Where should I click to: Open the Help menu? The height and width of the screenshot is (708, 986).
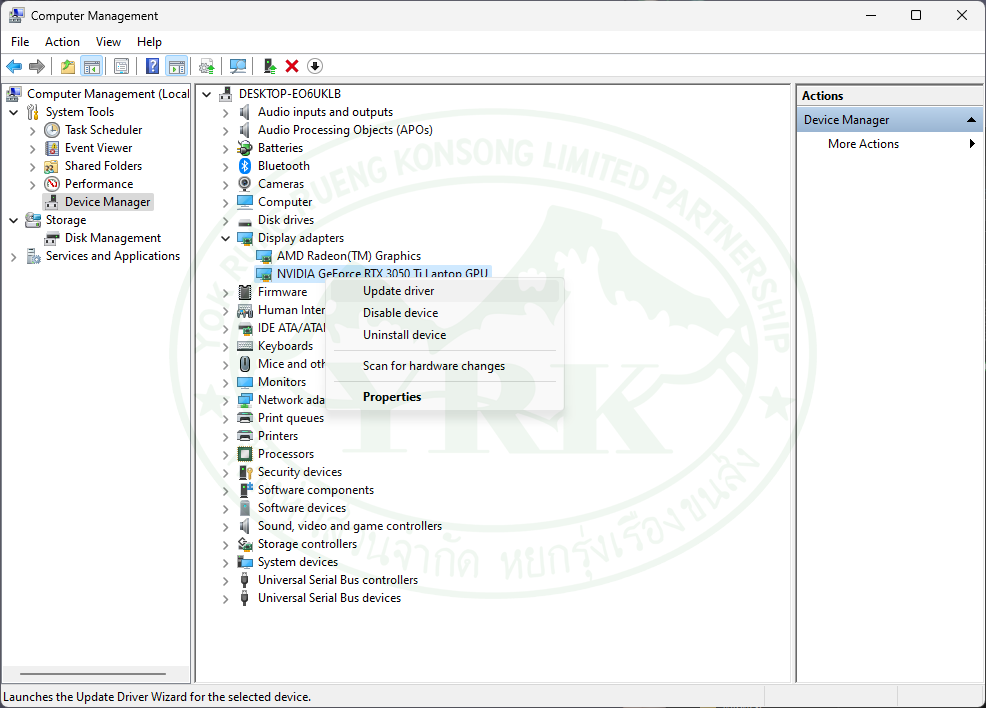[149, 42]
